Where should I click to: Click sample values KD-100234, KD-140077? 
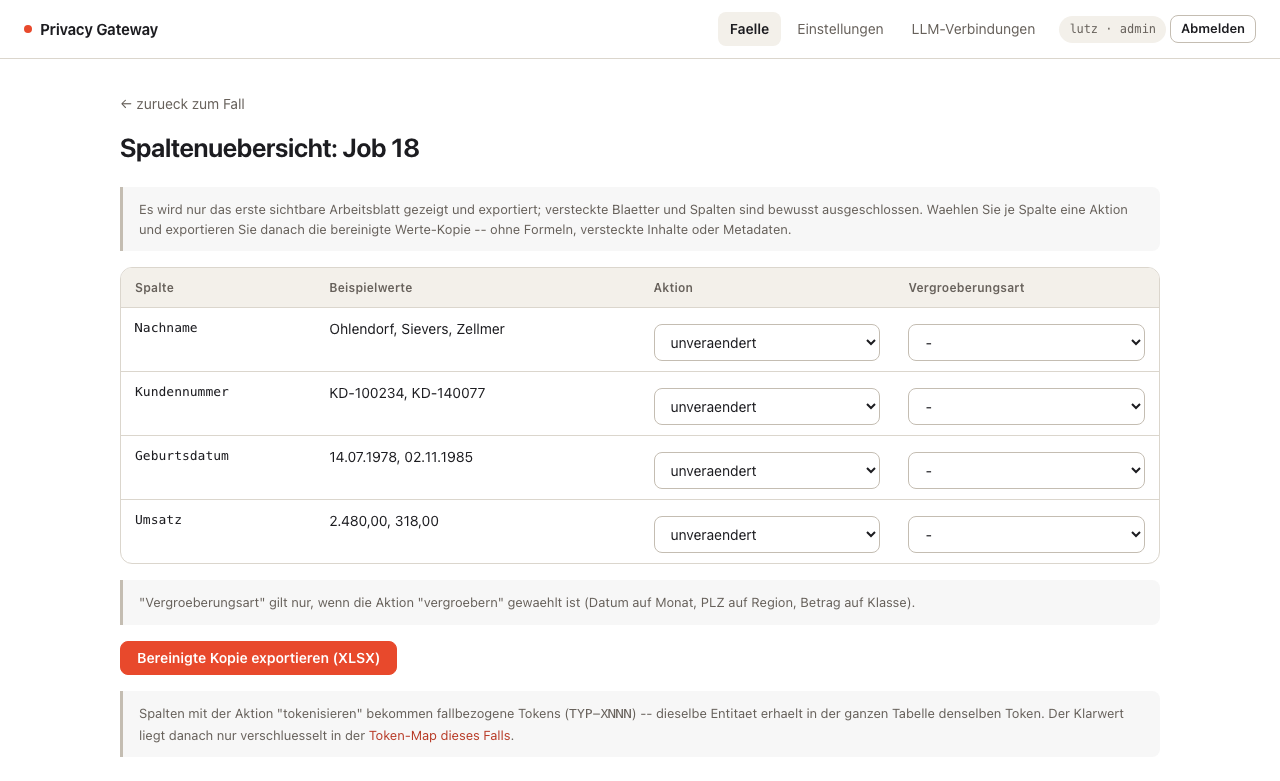pyautogui.click(x=407, y=393)
